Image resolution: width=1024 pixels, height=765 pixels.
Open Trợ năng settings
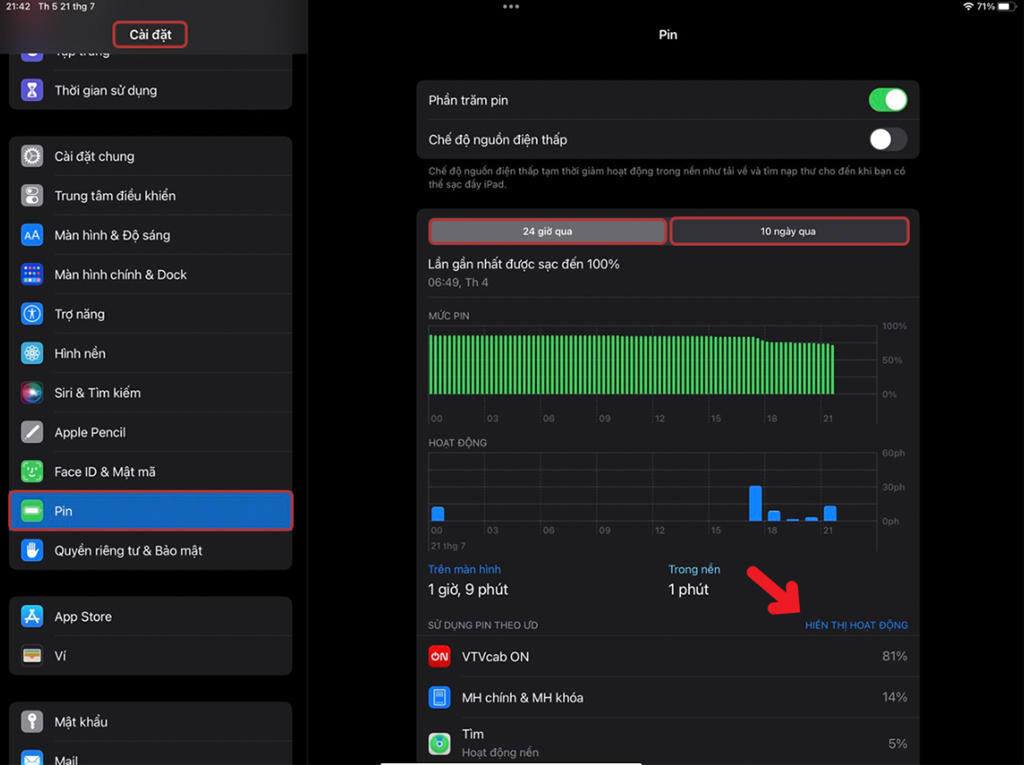coord(150,314)
